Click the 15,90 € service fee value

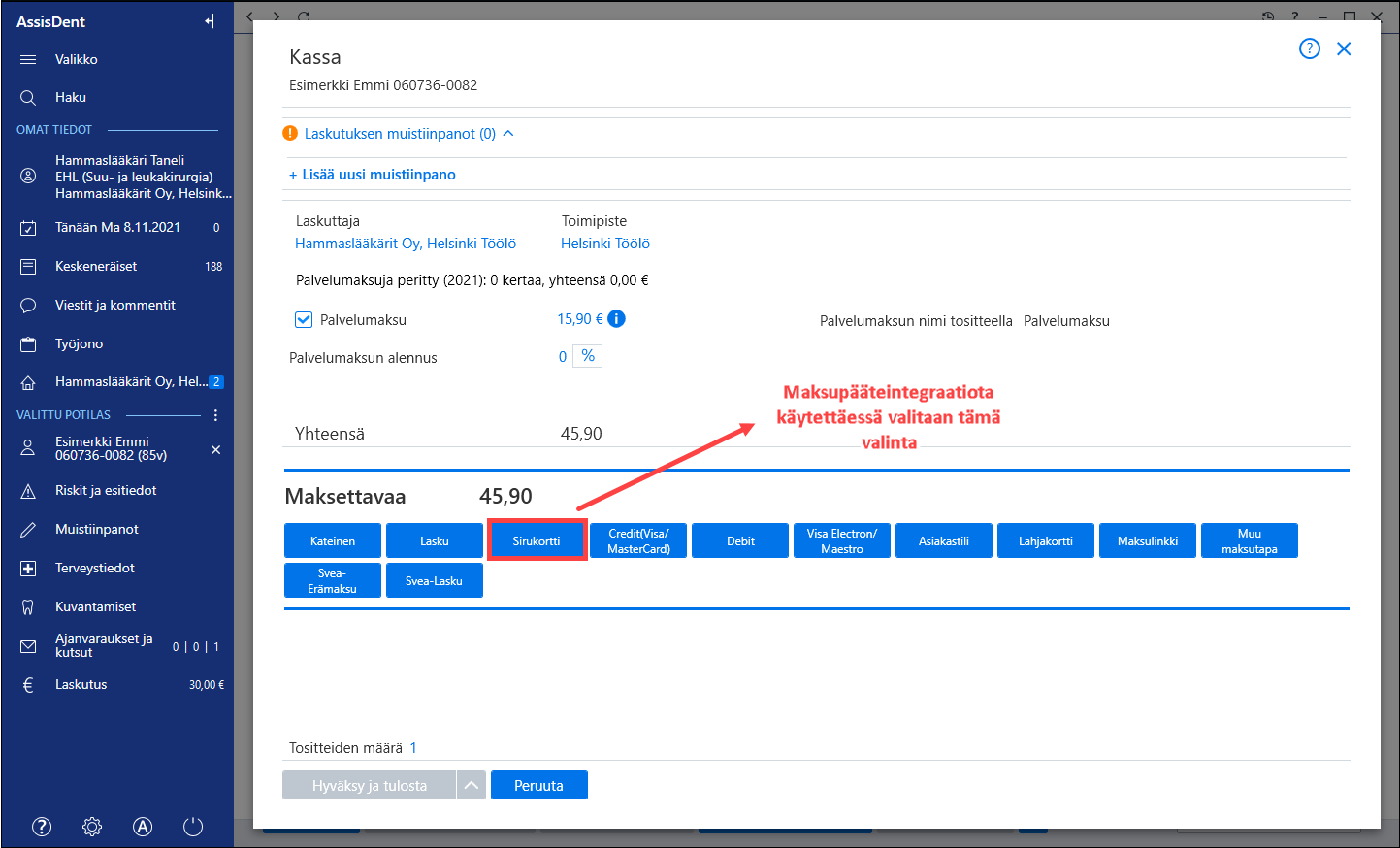point(579,319)
